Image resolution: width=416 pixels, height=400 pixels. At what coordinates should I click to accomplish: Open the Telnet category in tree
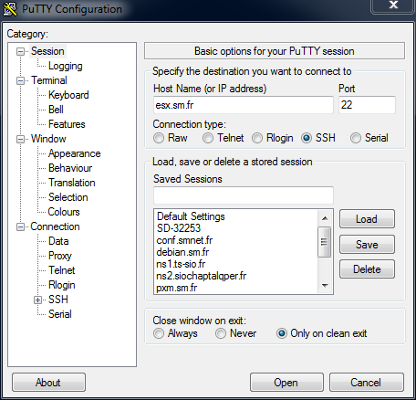pyautogui.click(x=62, y=270)
